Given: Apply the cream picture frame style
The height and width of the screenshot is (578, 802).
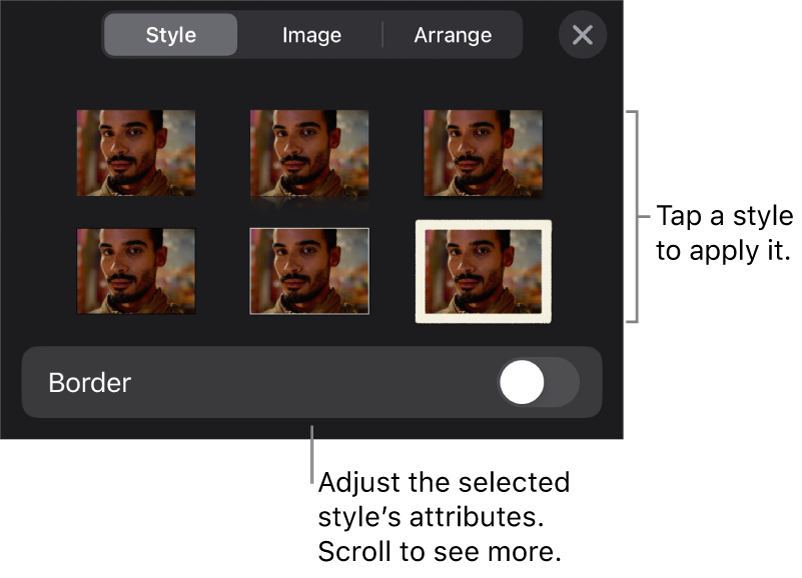Looking at the screenshot, I should (x=483, y=272).
